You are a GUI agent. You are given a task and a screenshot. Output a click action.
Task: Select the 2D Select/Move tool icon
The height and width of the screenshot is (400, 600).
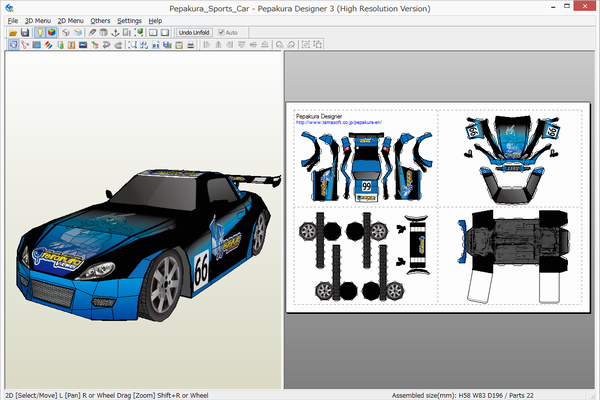(x=13, y=45)
